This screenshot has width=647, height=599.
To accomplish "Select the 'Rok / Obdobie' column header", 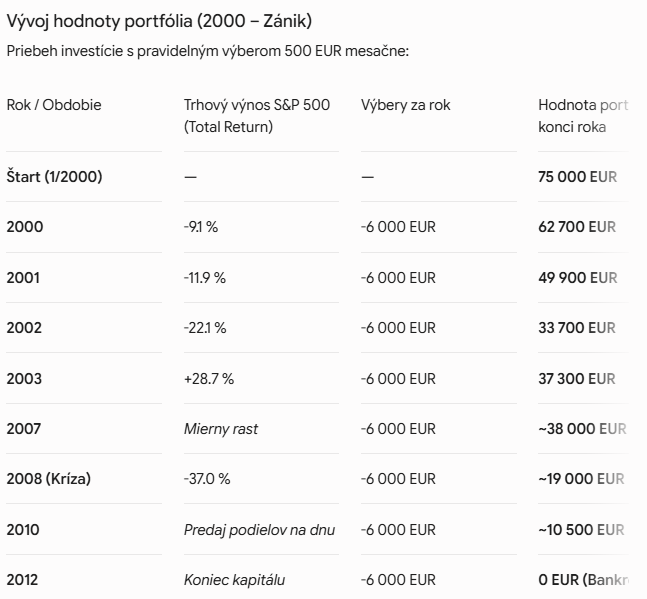I will 54,105.
